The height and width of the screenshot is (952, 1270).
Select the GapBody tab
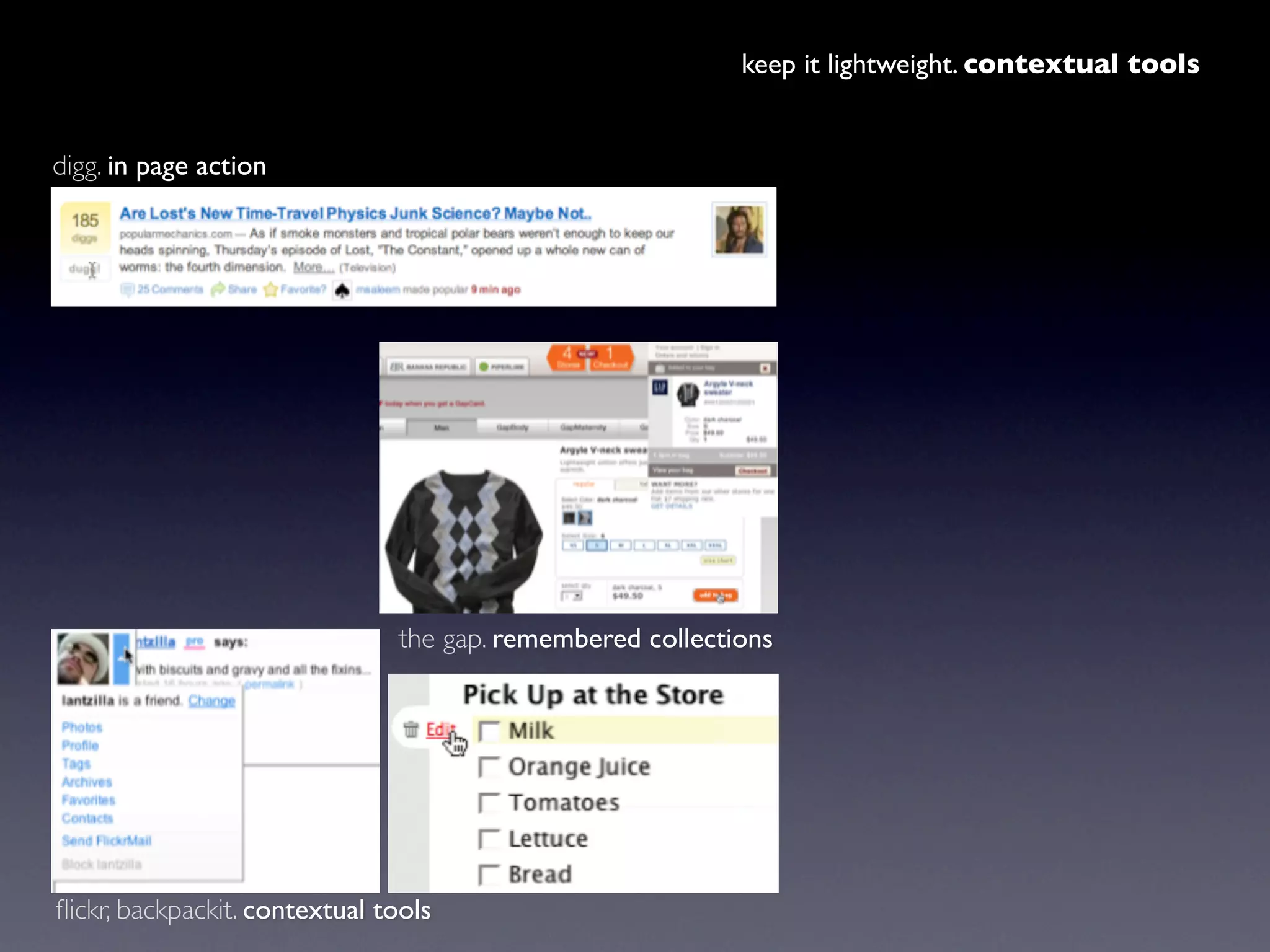[x=512, y=428]
